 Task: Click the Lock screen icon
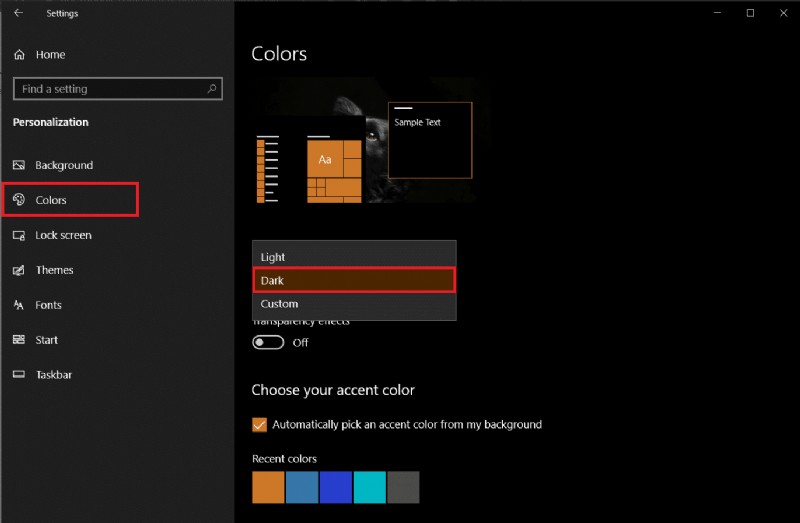click(19, 235)
